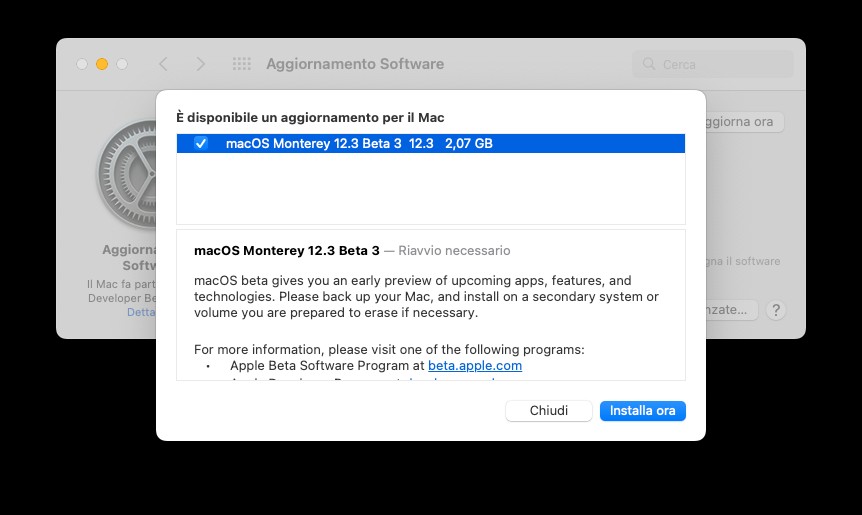
Task: Click the Cerca search field
Action: pyautogui.click(x=713, y=64)
